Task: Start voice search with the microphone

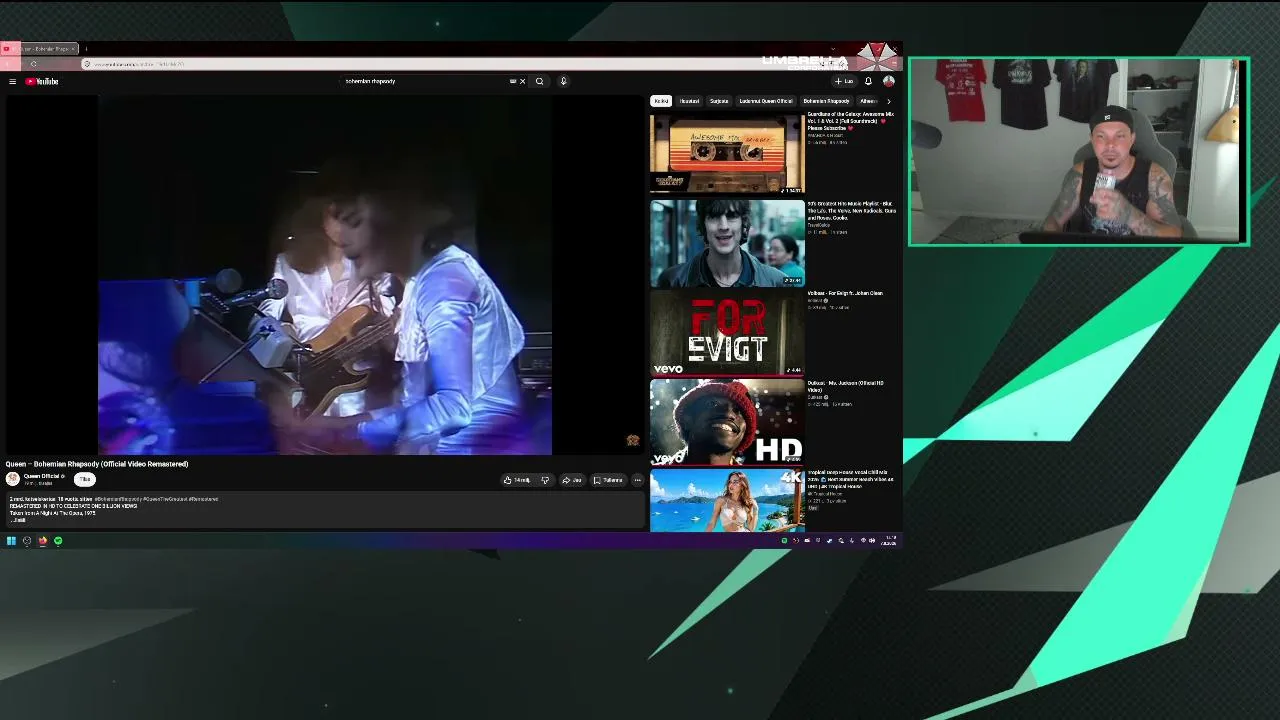Action: tap(563, 81)
